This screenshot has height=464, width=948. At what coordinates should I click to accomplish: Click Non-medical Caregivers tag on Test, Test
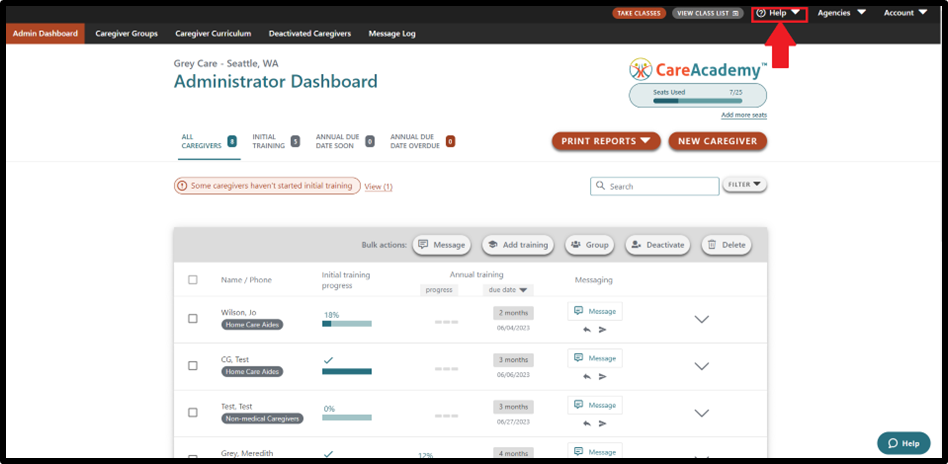tap(262, 419)
